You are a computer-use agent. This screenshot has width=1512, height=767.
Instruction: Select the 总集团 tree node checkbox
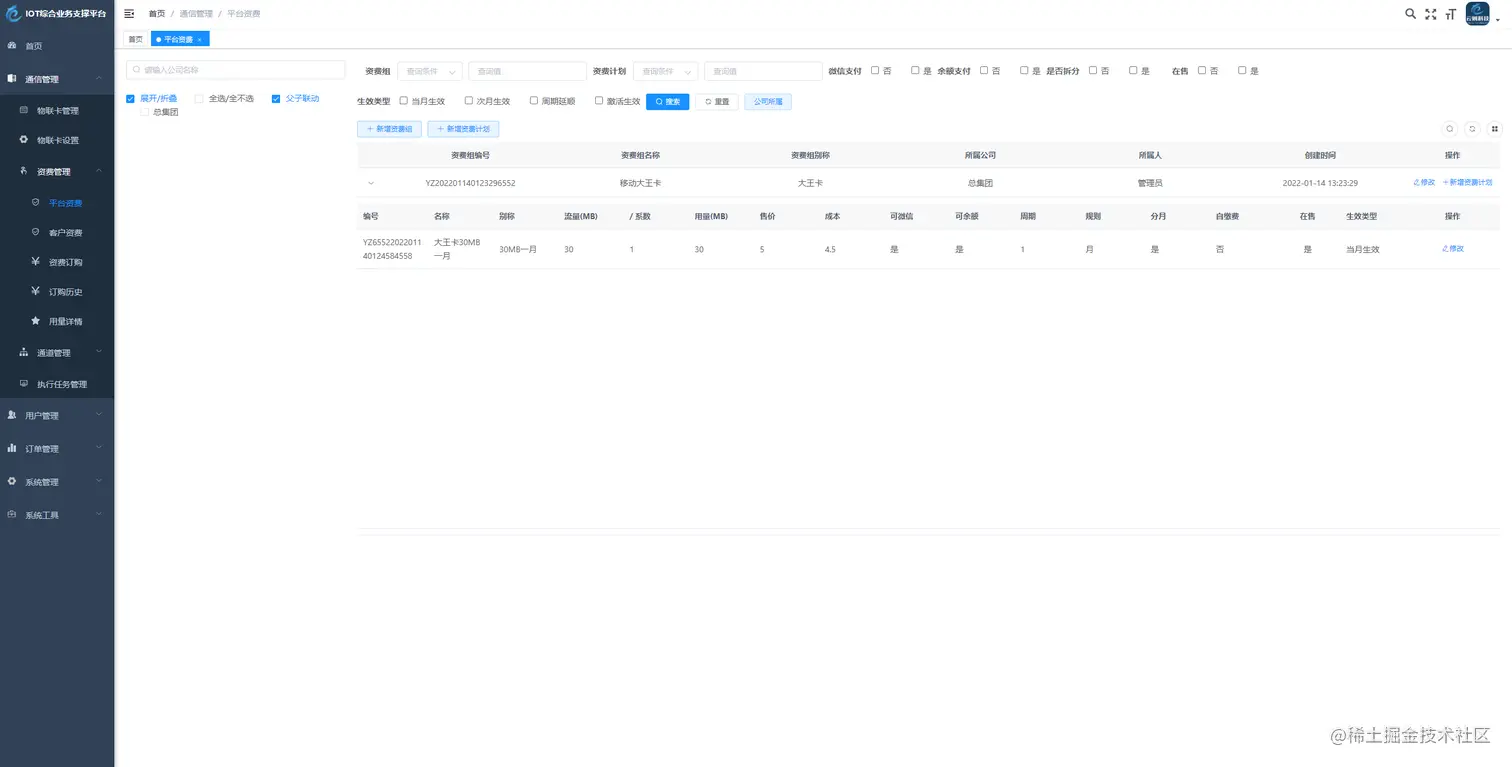pyautogui.click(x=144, y=112)
